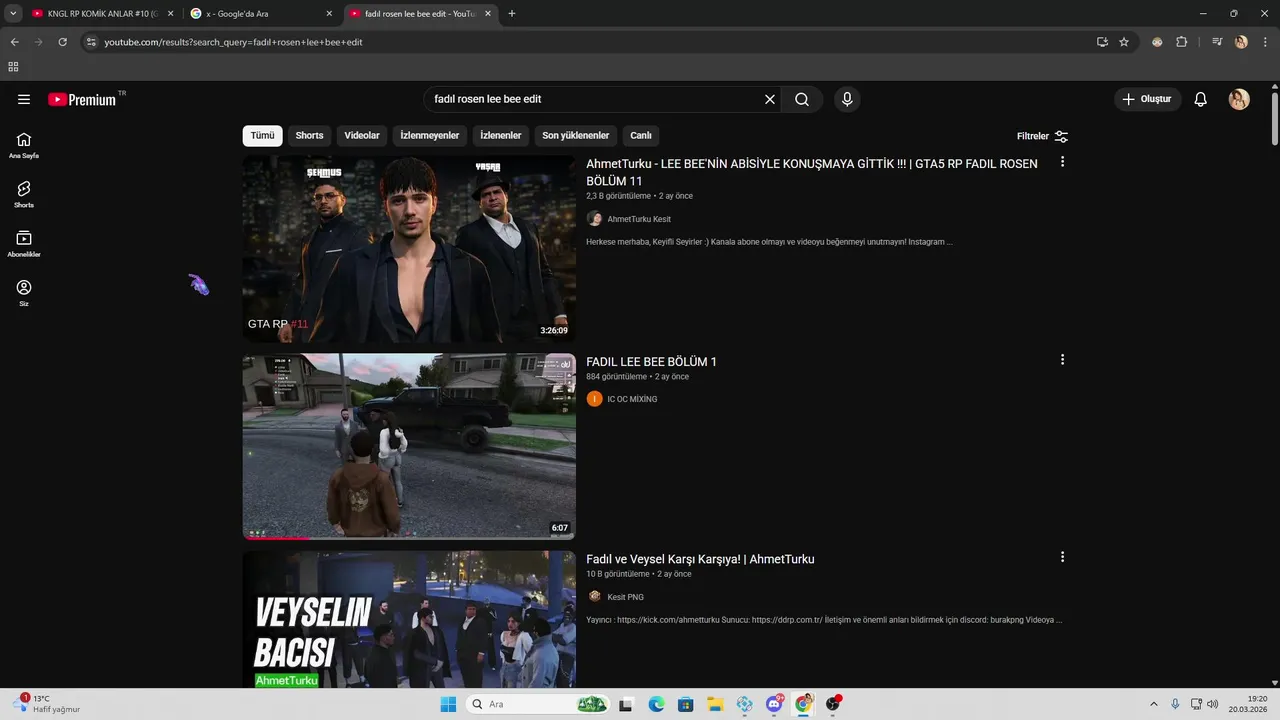Start voice search with the microphone
The width and height of the screenshot is (1280, 720).
[x=847, y=99]
